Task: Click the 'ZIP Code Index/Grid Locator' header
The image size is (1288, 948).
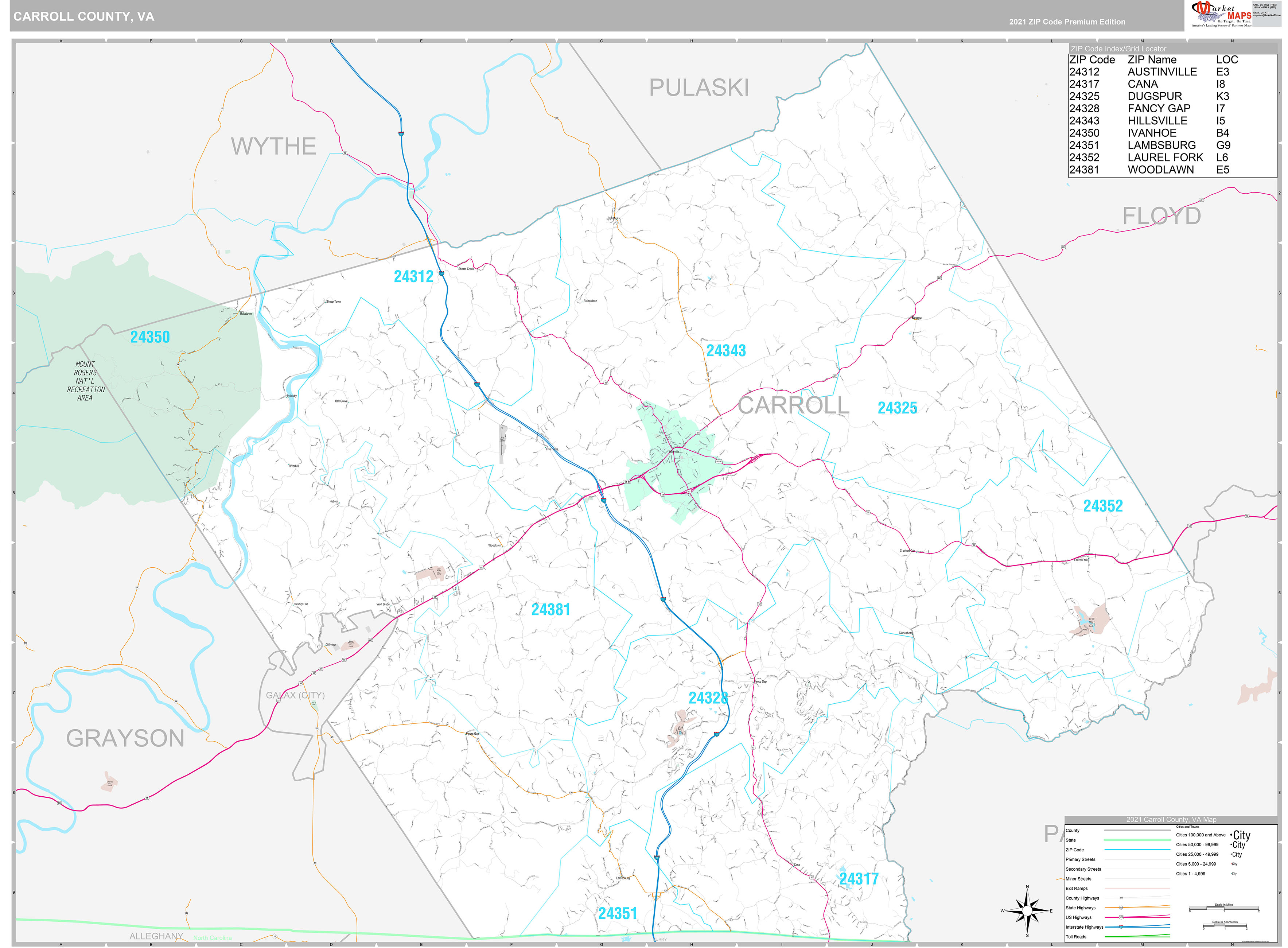Action: [x=1119, y=49]
